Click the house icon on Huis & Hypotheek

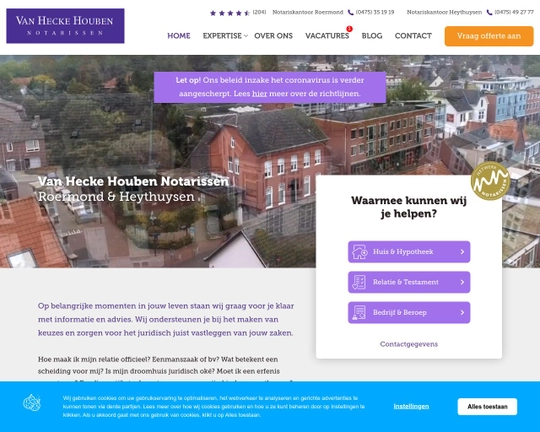[x=359, y=252]
